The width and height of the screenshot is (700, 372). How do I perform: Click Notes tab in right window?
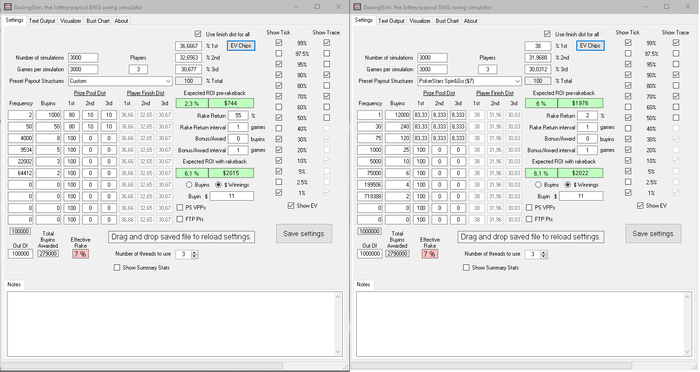[x=363, y=284]
